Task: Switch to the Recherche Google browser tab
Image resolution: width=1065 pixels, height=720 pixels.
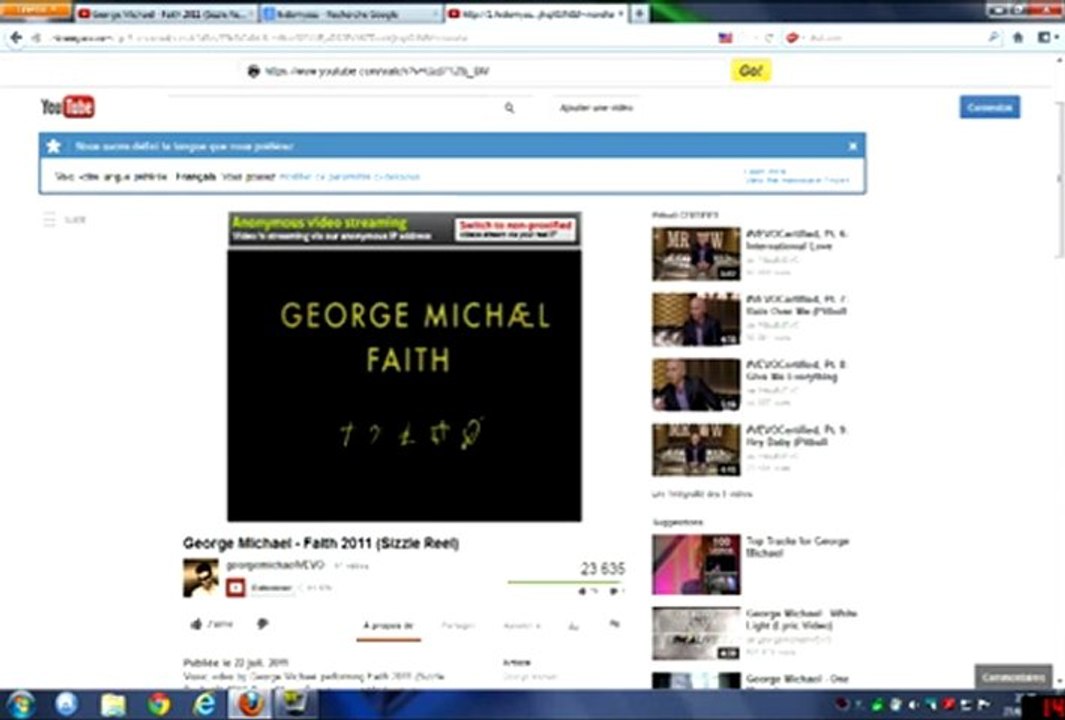Action: coord(351,14)
